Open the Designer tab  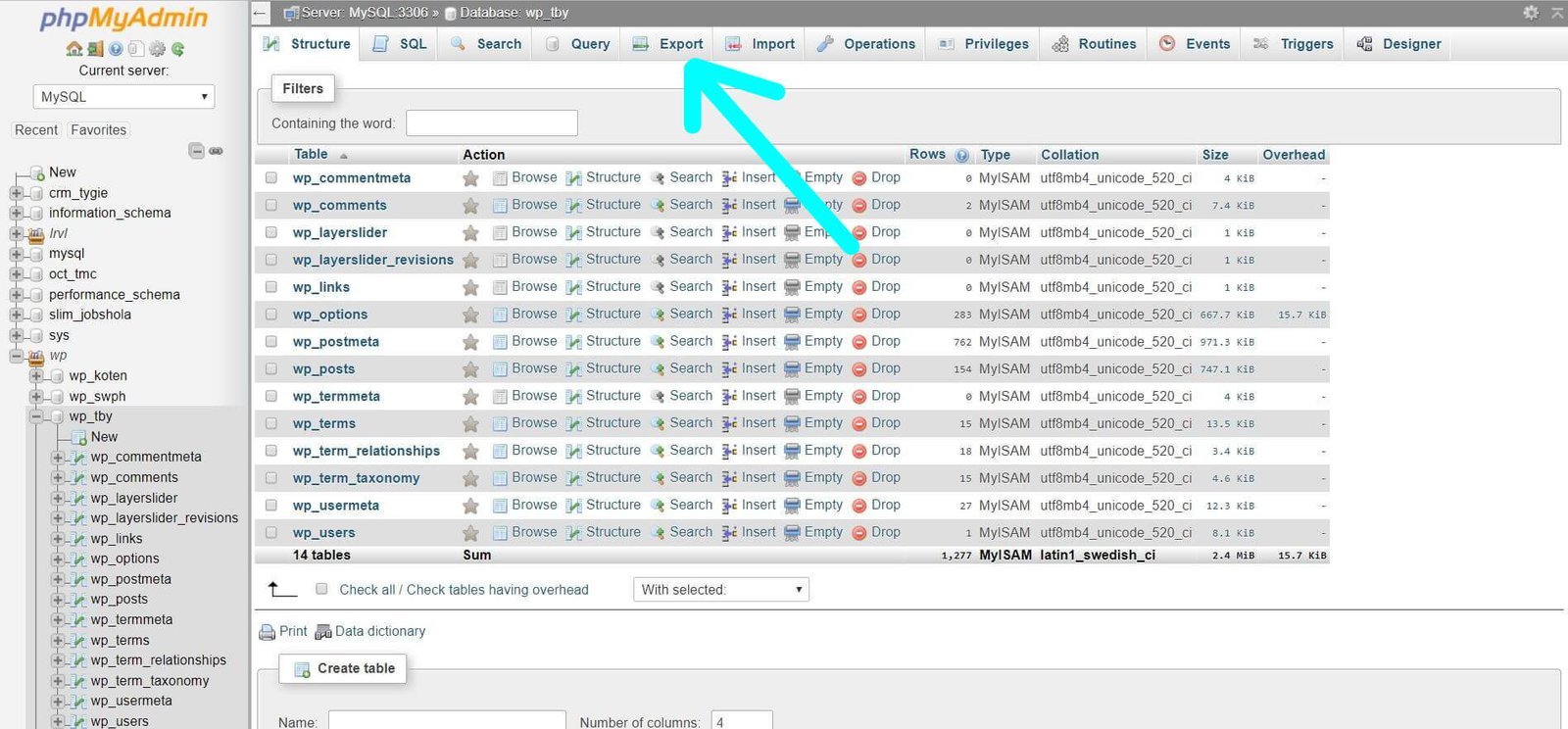1398,44
